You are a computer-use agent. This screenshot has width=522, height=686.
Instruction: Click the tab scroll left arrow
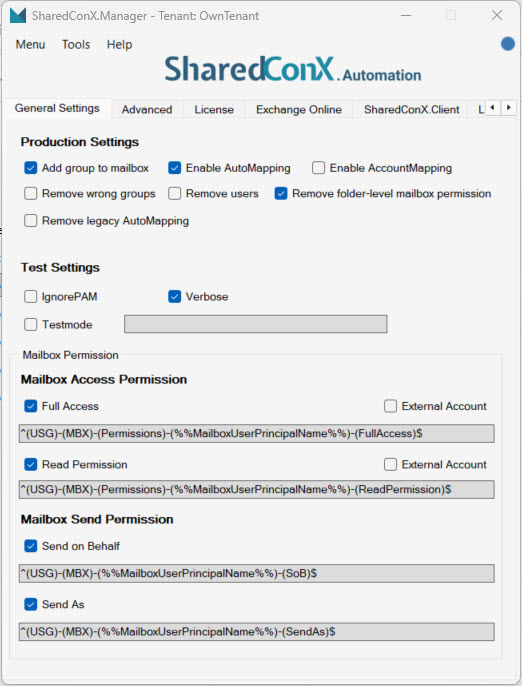(493, 108)
